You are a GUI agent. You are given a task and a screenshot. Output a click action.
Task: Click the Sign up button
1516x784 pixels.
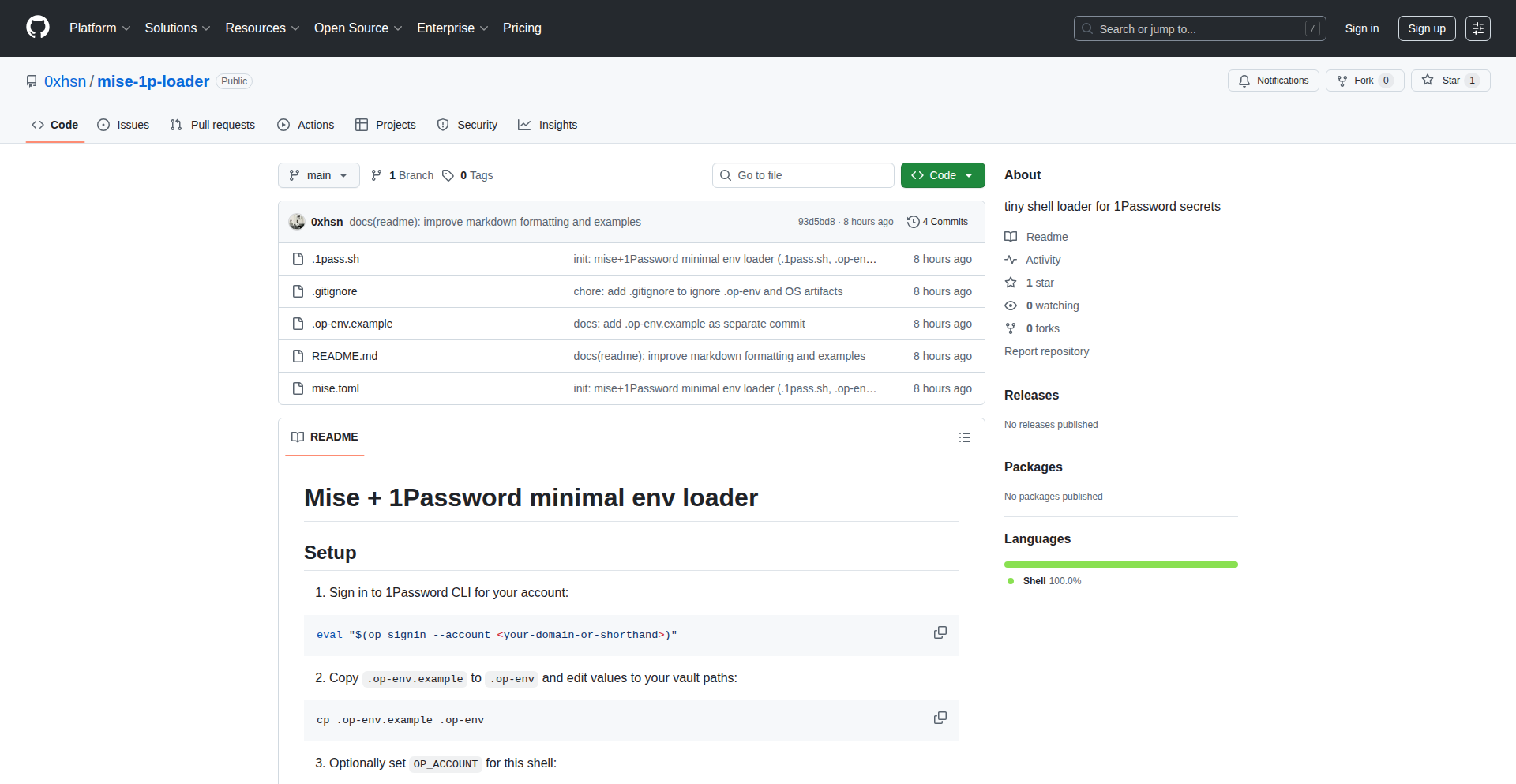1427,28
